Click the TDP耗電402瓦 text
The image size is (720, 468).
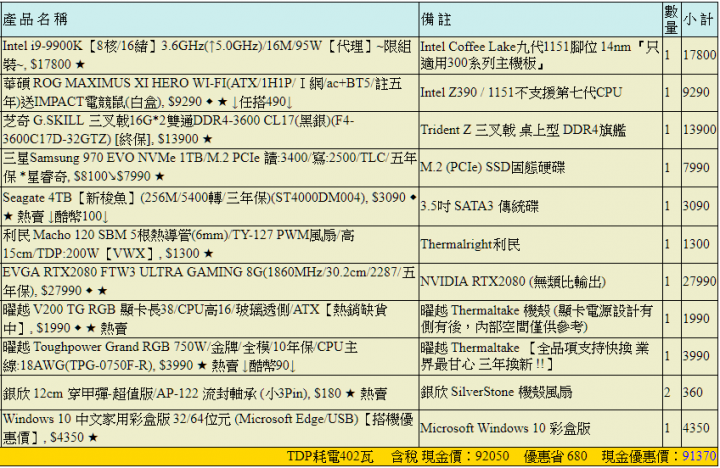click(x=330, y=457)
